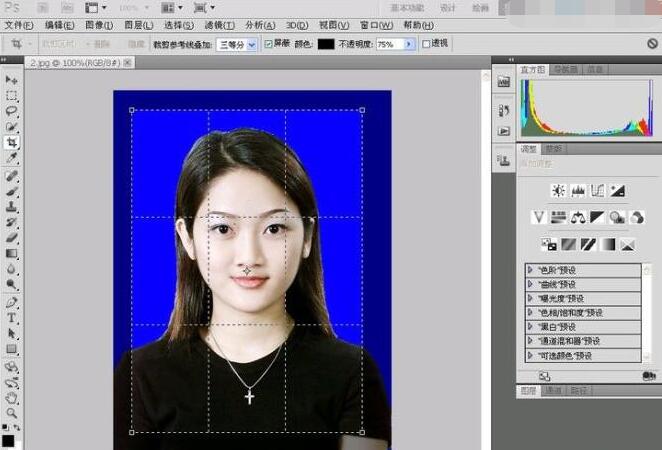Select the Gradient tool
Viewport: 662px width, 450px height.
(11, 253)
